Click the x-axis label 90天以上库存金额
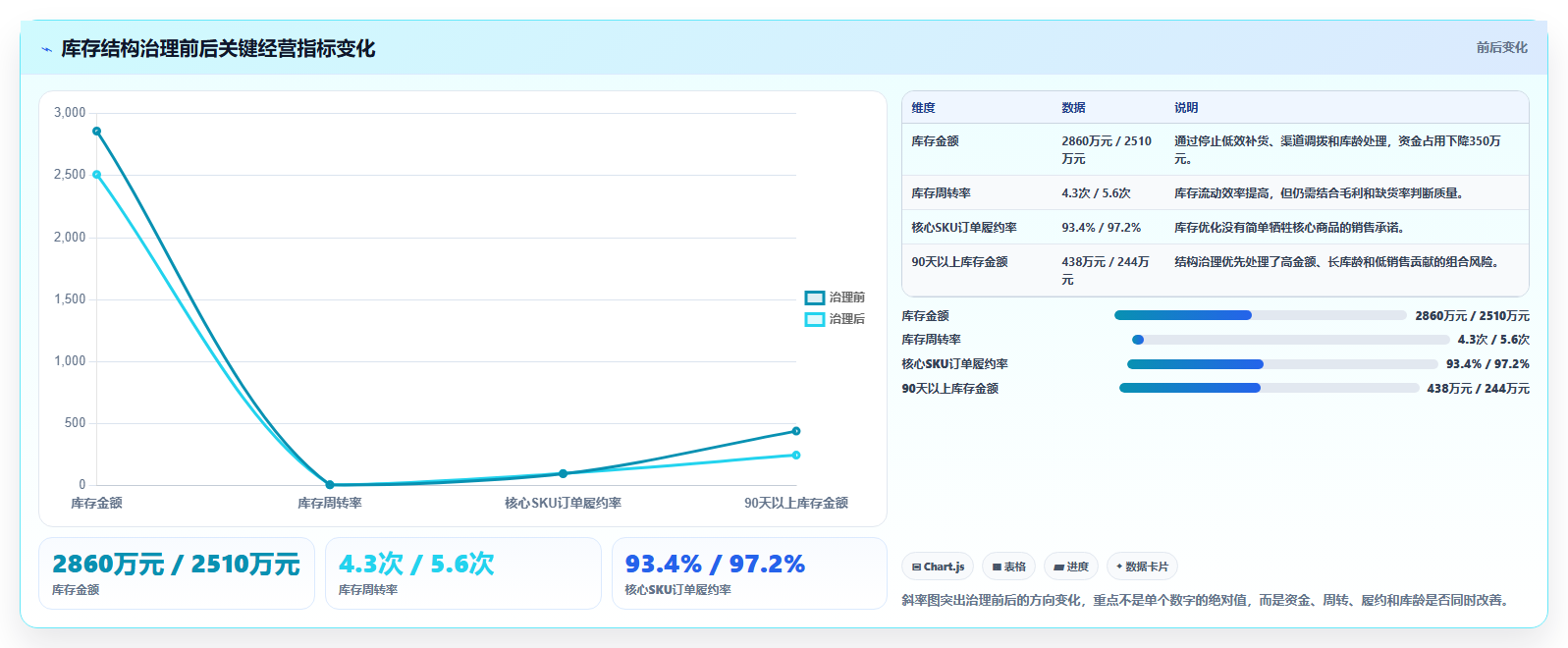The image size is (1568, 648). click(796, 503)
